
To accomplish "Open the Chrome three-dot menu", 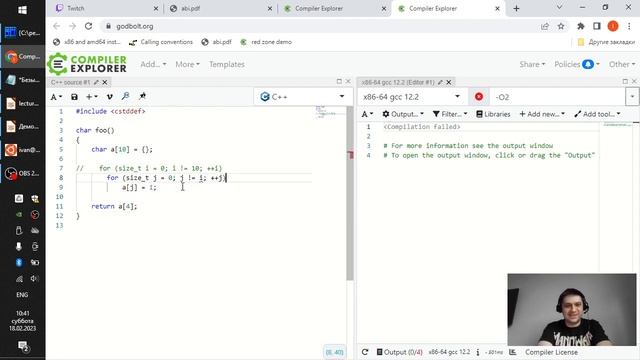I will tap(629, 26).
